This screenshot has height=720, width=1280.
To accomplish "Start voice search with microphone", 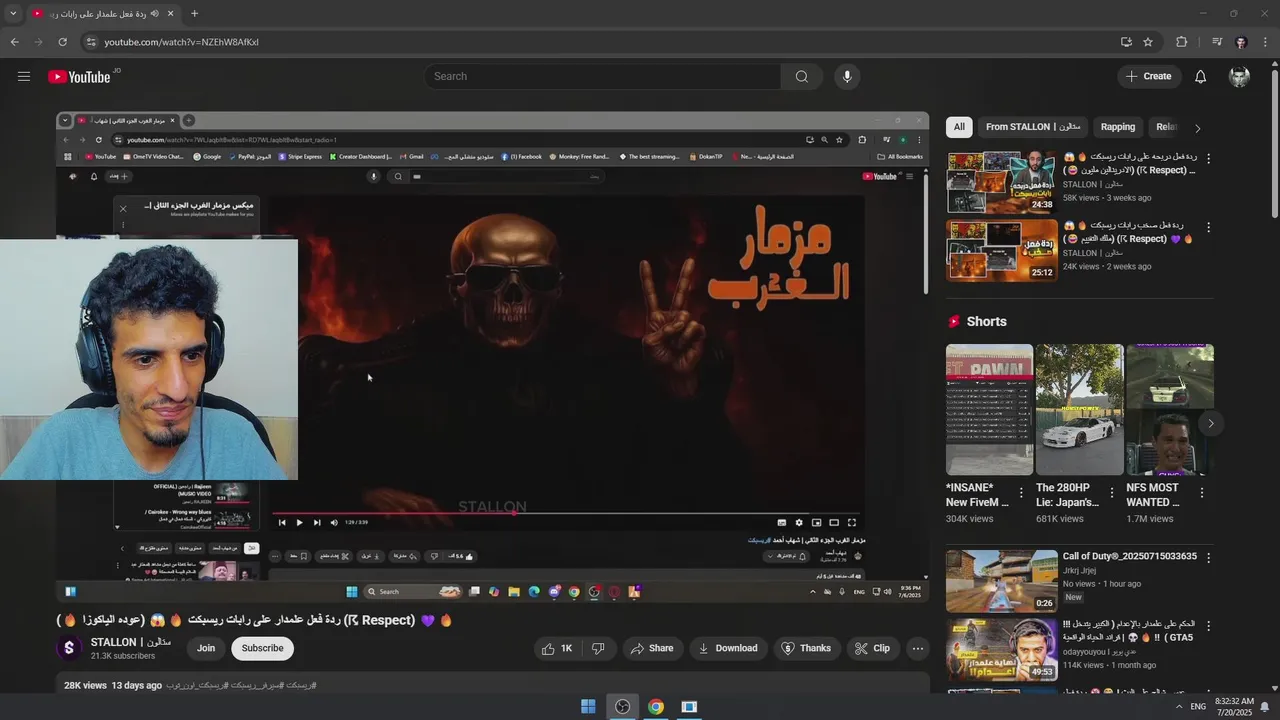I will coord(847,76).
